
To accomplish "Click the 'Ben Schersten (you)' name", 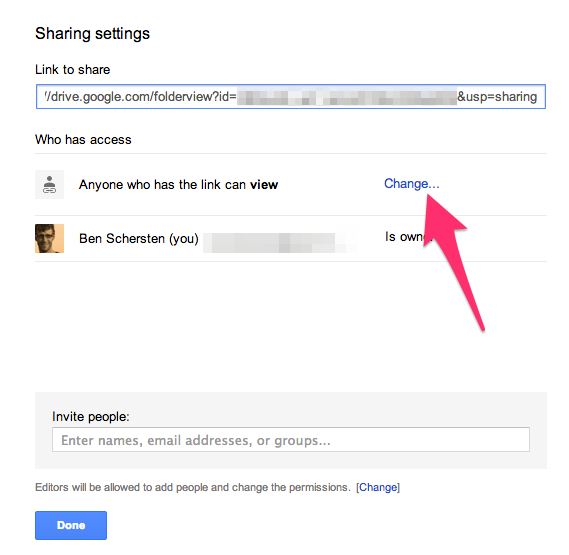I will click(x=139, y=239).
